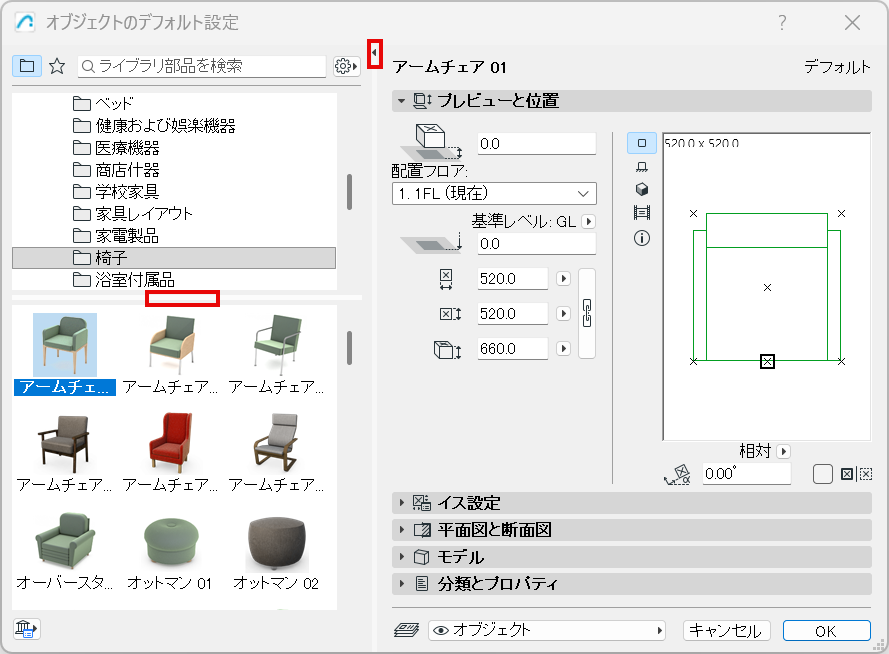Open 基準レベル GL arrow menu
This screenshot has height=654, width=889.
tap(589, 222)
